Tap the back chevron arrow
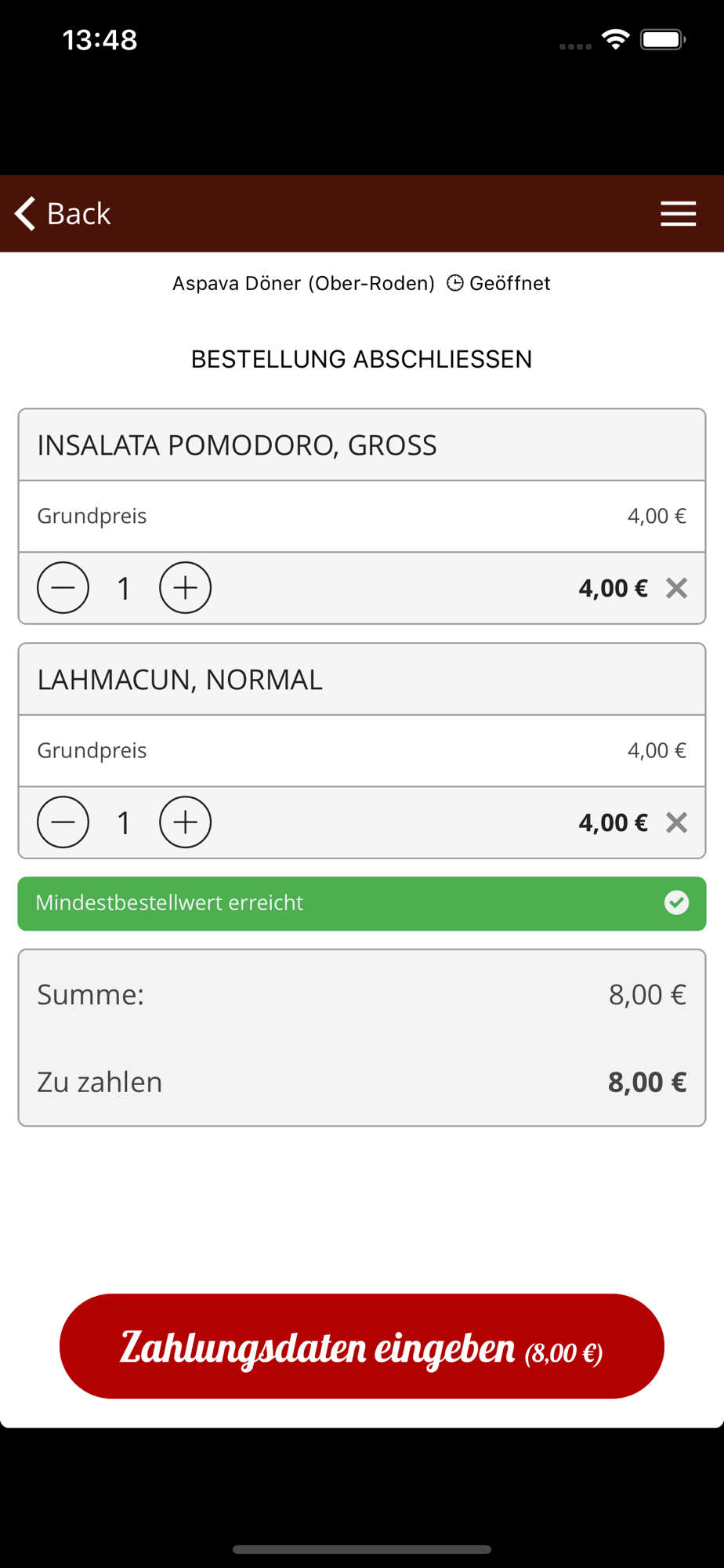The image size is (724, 1568). (25, 213)
